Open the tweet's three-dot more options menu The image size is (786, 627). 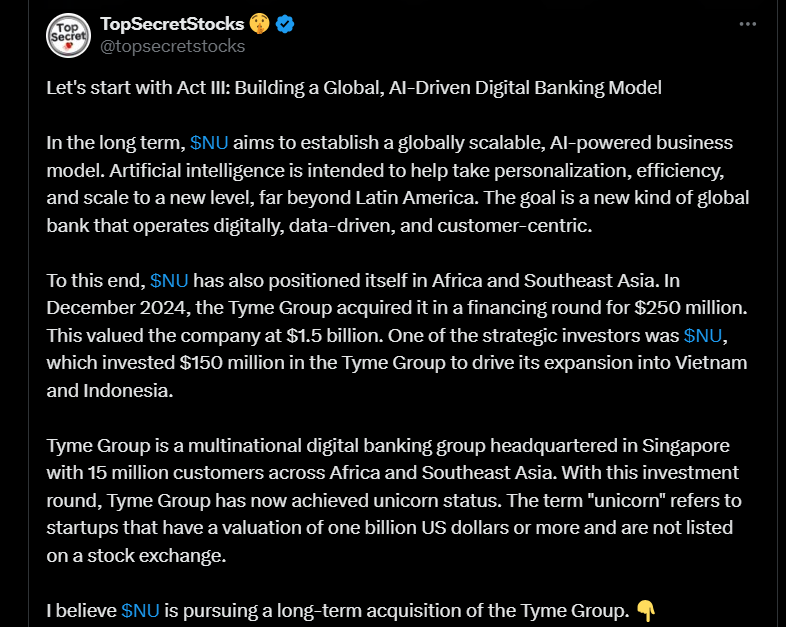(747, 23)
